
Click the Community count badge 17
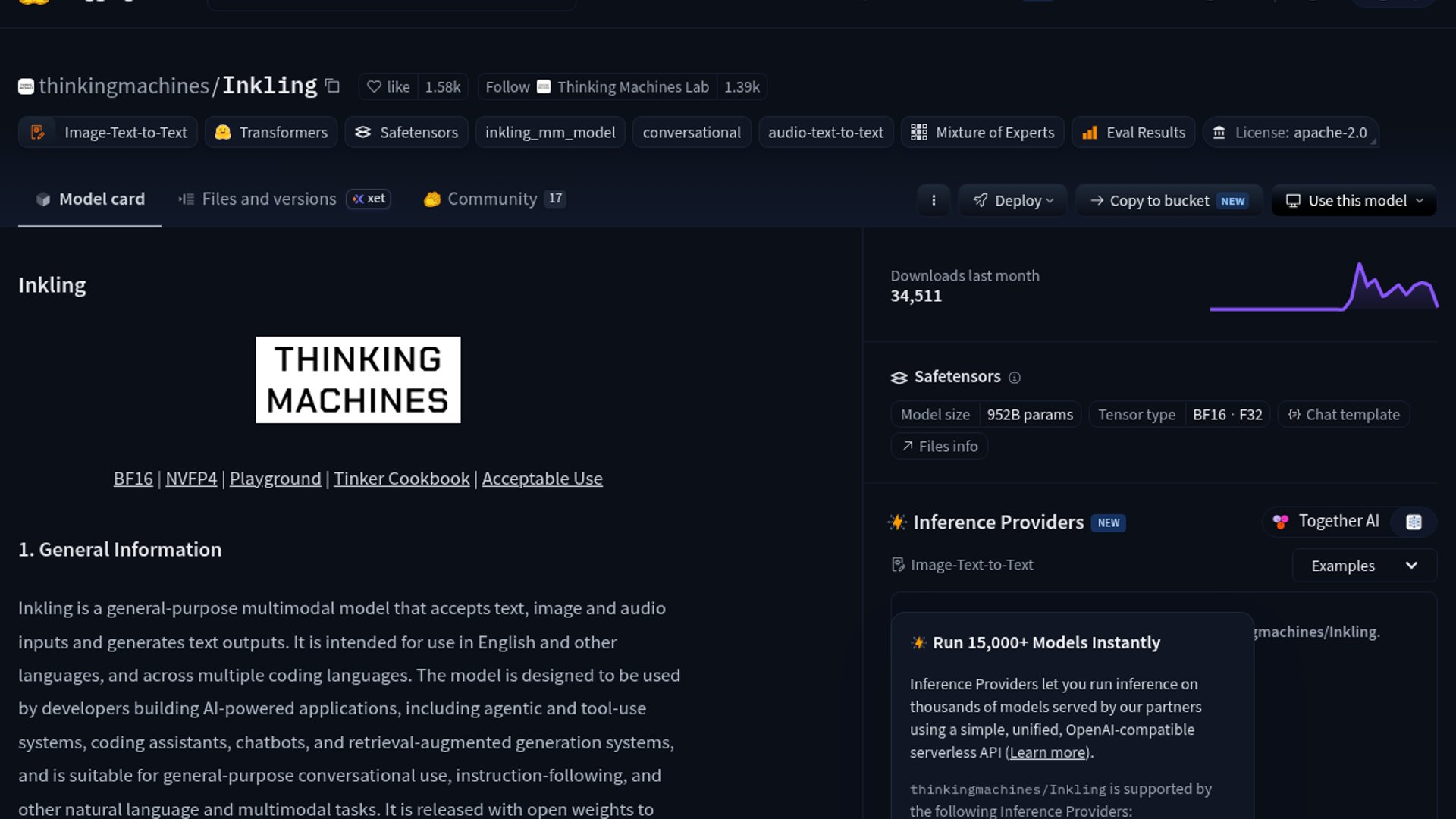coord(555,199)
